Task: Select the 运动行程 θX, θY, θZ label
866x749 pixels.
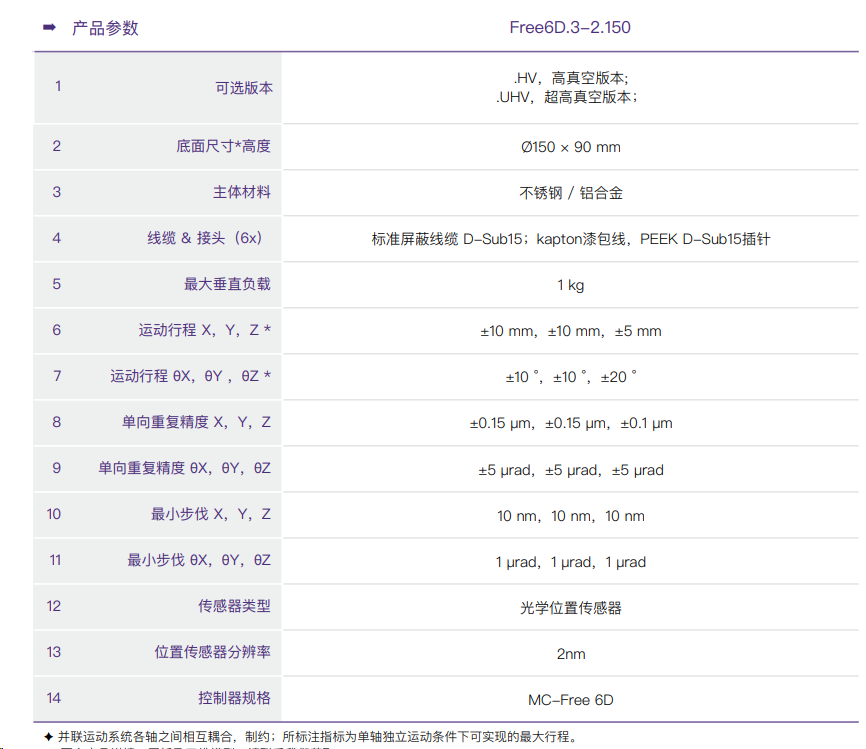Action: 190,376
